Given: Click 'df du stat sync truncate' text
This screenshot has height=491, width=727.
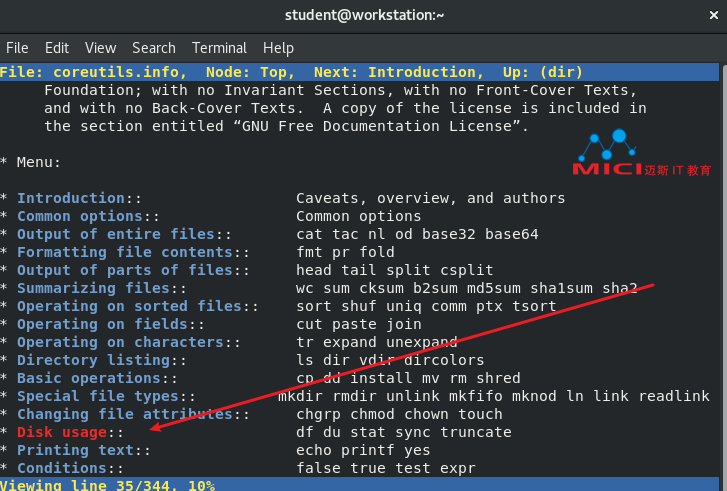Looking at the screenshot, I should [x=404, y=433].
